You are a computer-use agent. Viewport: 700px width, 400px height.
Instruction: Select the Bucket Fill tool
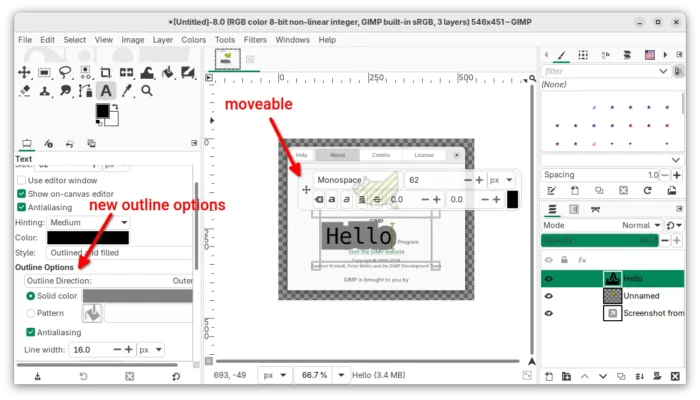click(x=167, y=72)
